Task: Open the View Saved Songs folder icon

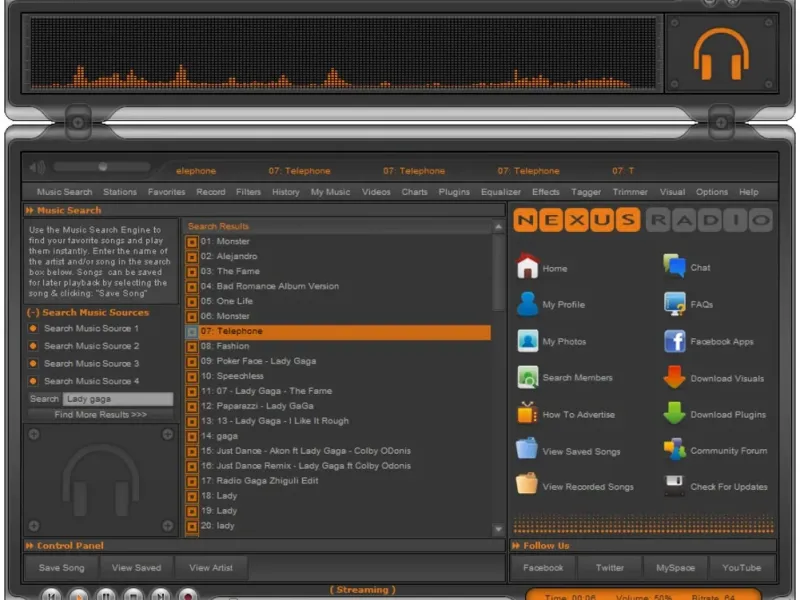Action: (526, 449)
